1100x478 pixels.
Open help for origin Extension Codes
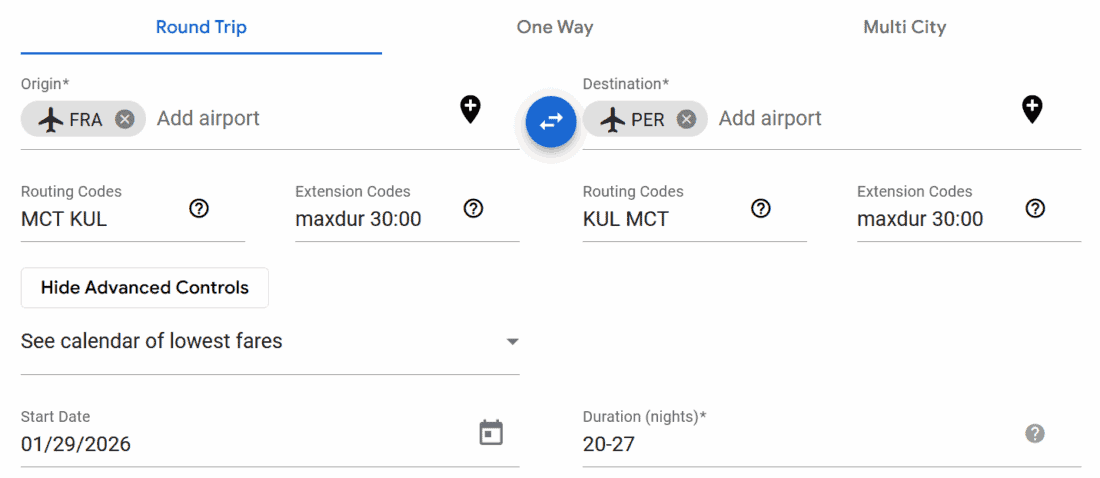(x=474, y=209)
